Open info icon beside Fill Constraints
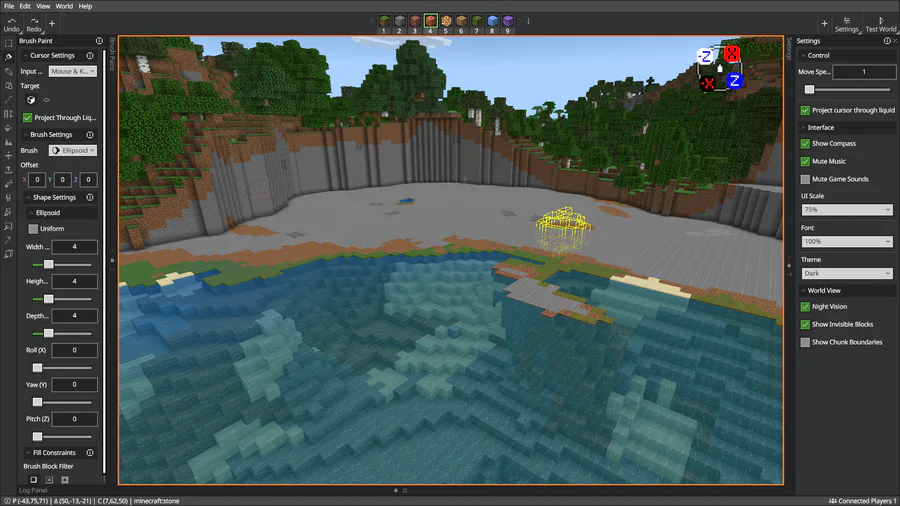The image size is (900, 506). coord(90,453)
